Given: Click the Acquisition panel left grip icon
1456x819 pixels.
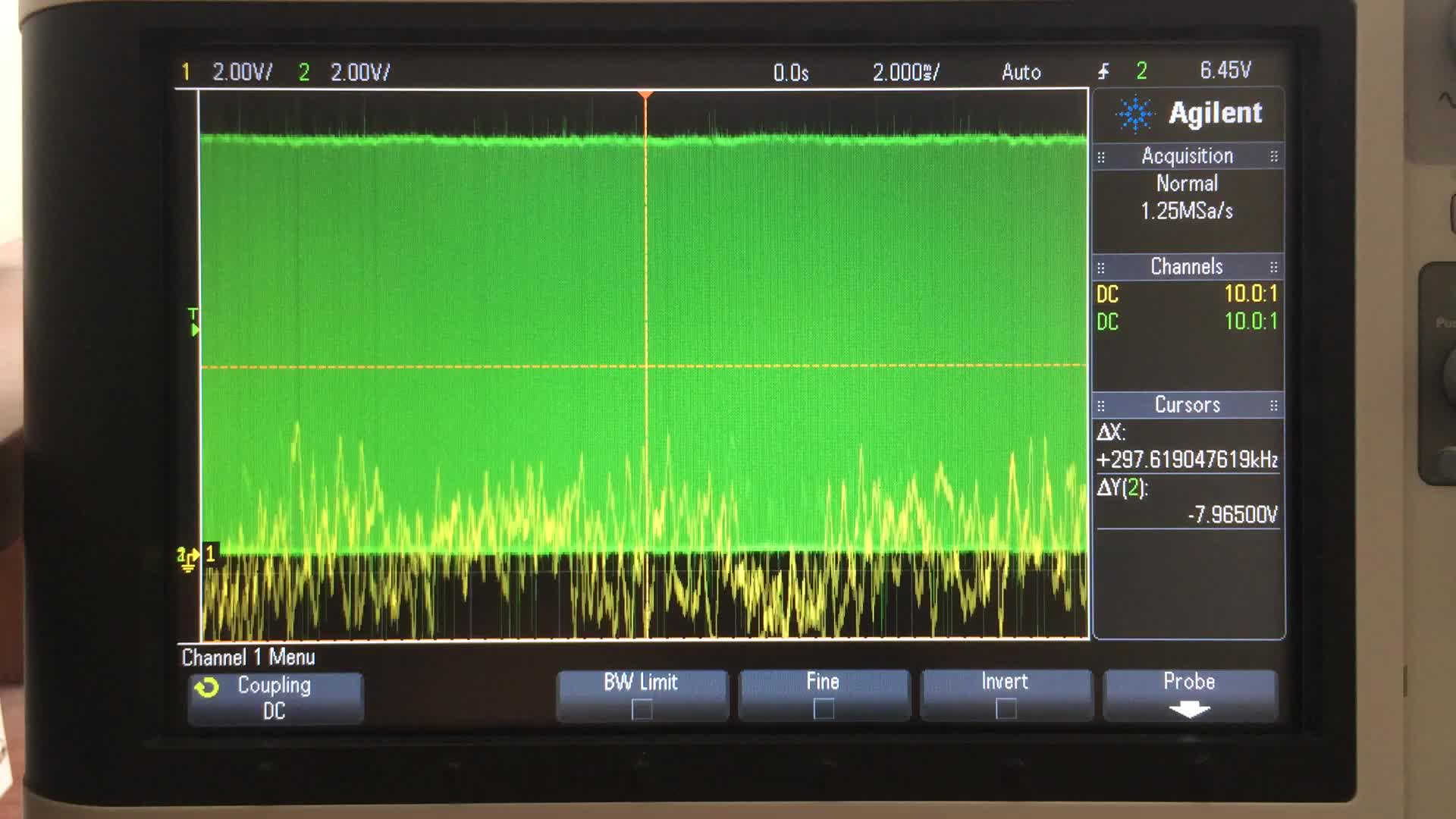Looking at the screenshot, I should point(1101,157).
